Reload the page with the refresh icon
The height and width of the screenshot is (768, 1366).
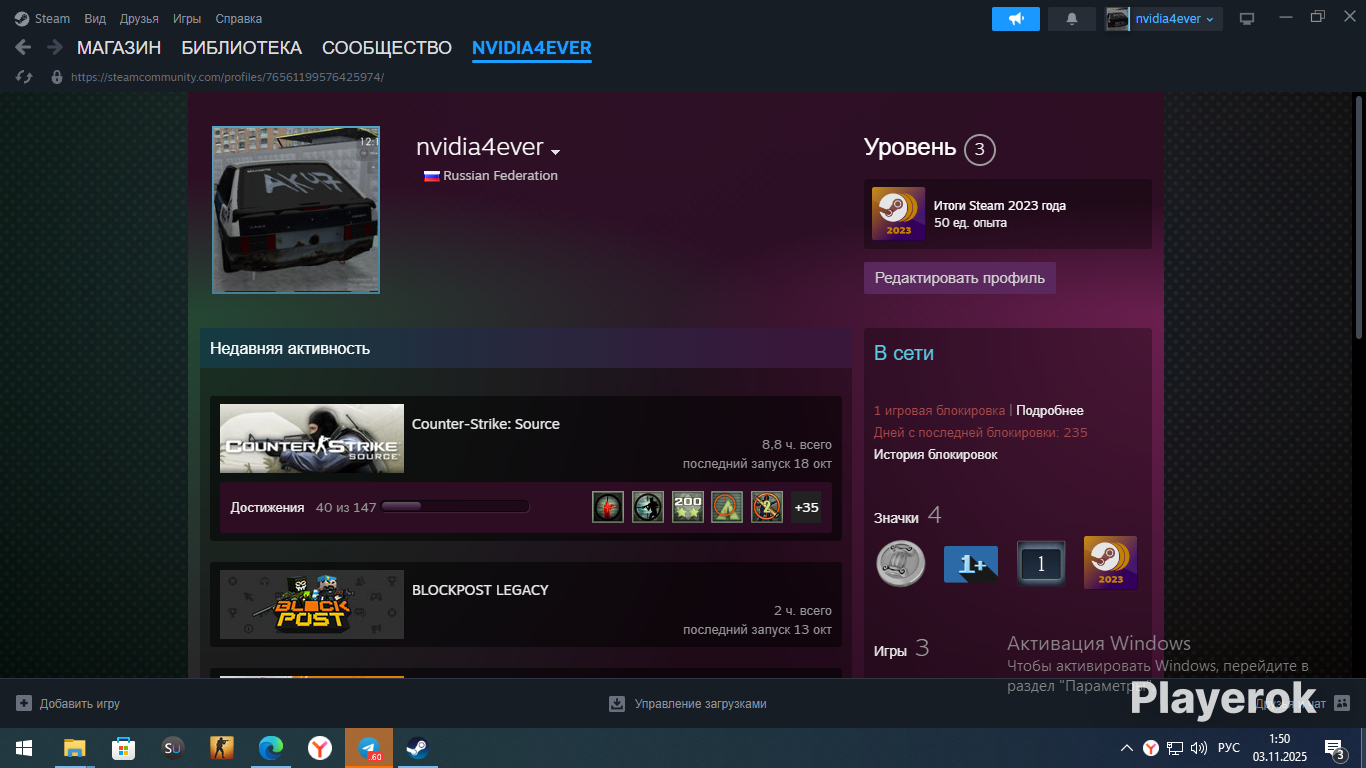25,77
